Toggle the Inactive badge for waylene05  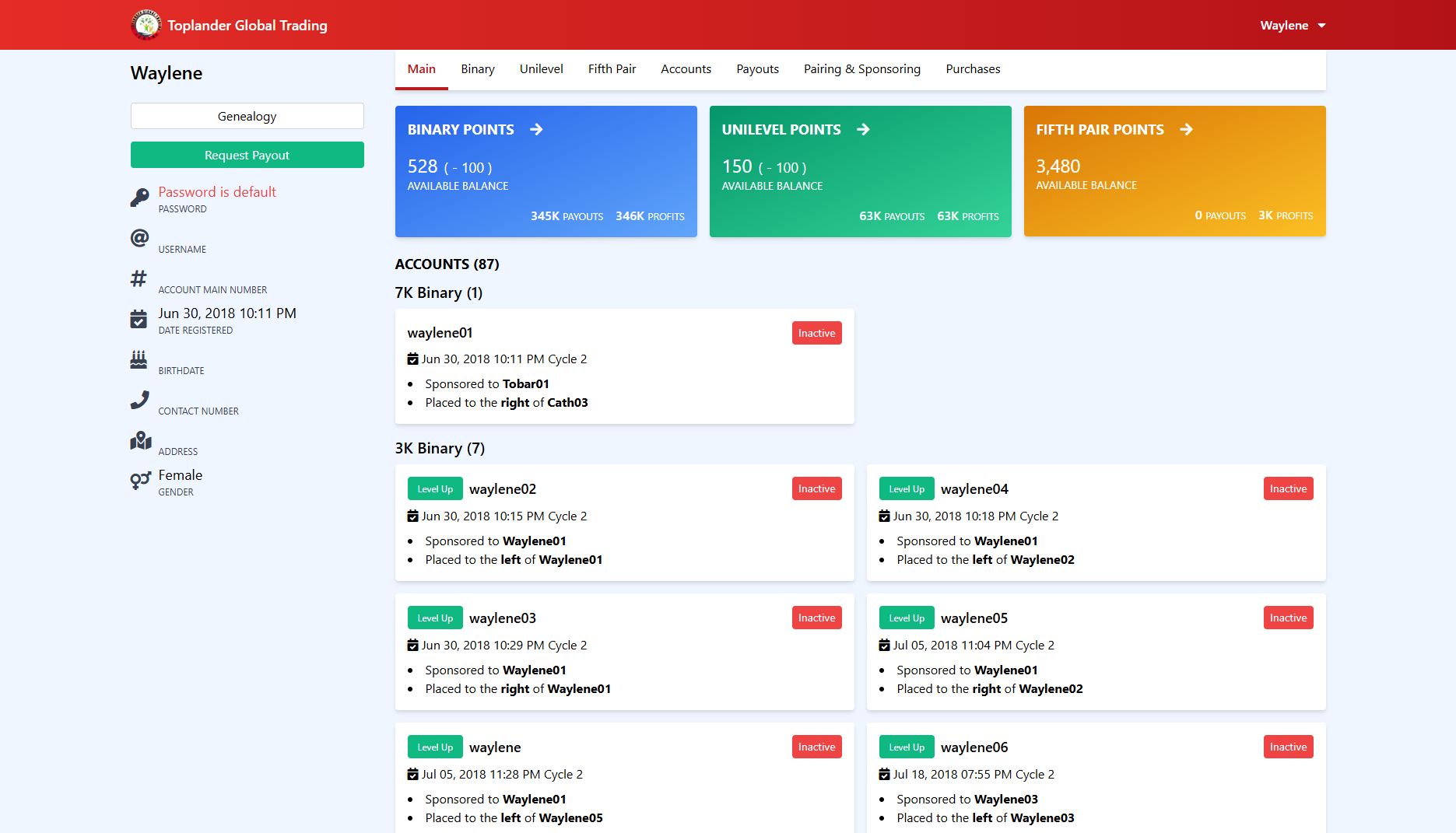[x=1288, y=617]
